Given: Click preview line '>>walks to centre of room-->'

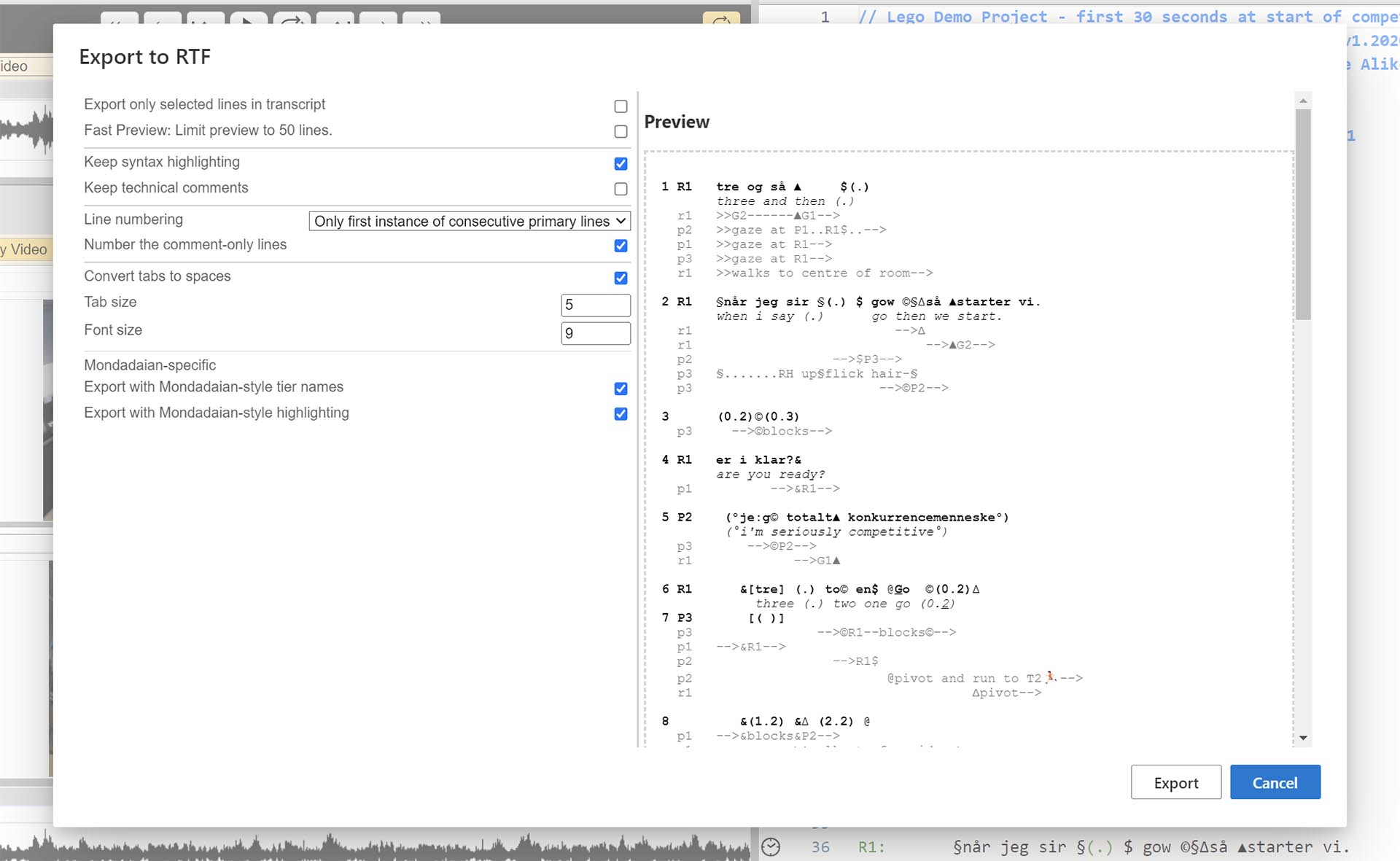Looking at the screenshot, I should tap(825, 273).
